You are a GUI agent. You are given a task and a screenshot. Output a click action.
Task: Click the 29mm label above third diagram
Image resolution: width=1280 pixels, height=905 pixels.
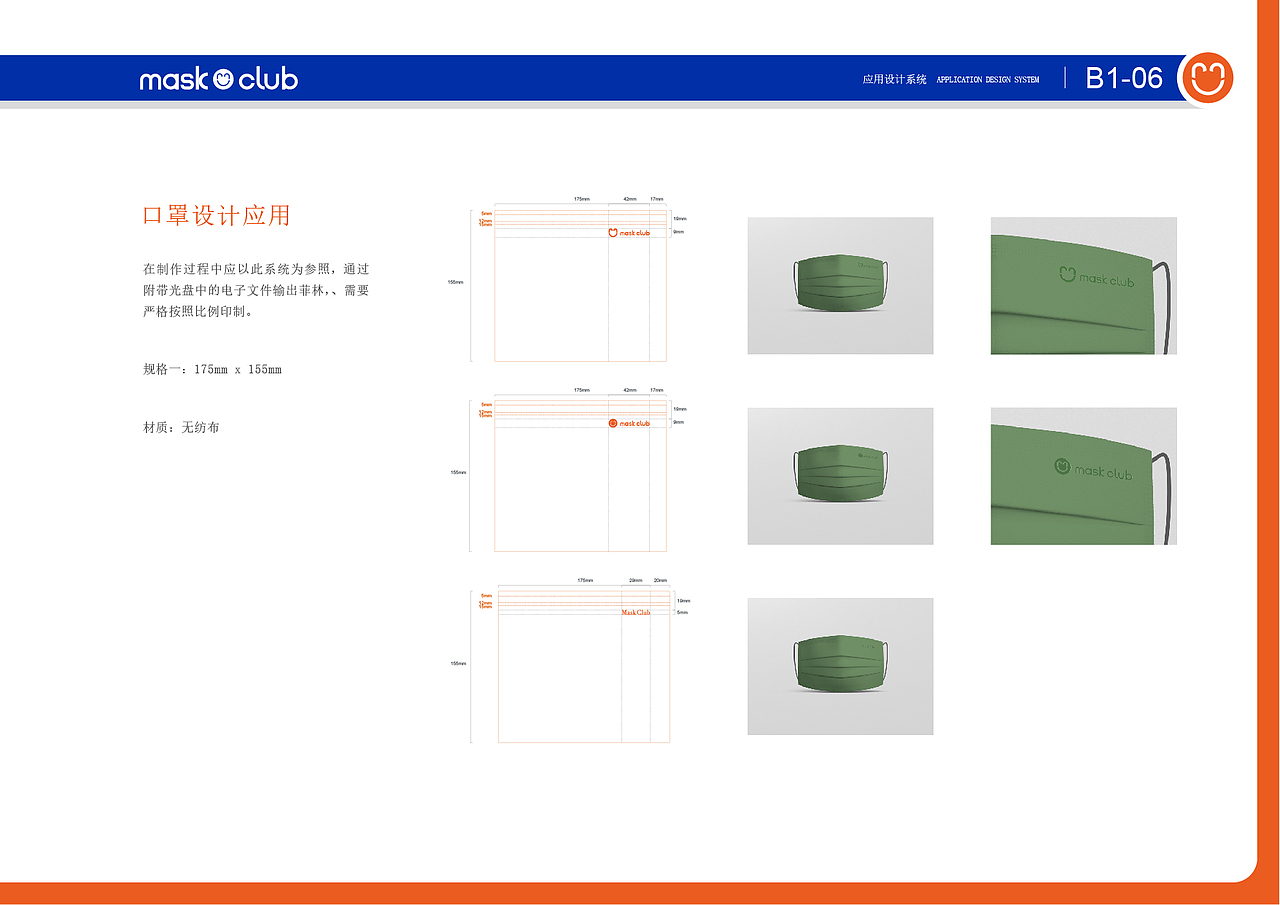coord(636,580)
